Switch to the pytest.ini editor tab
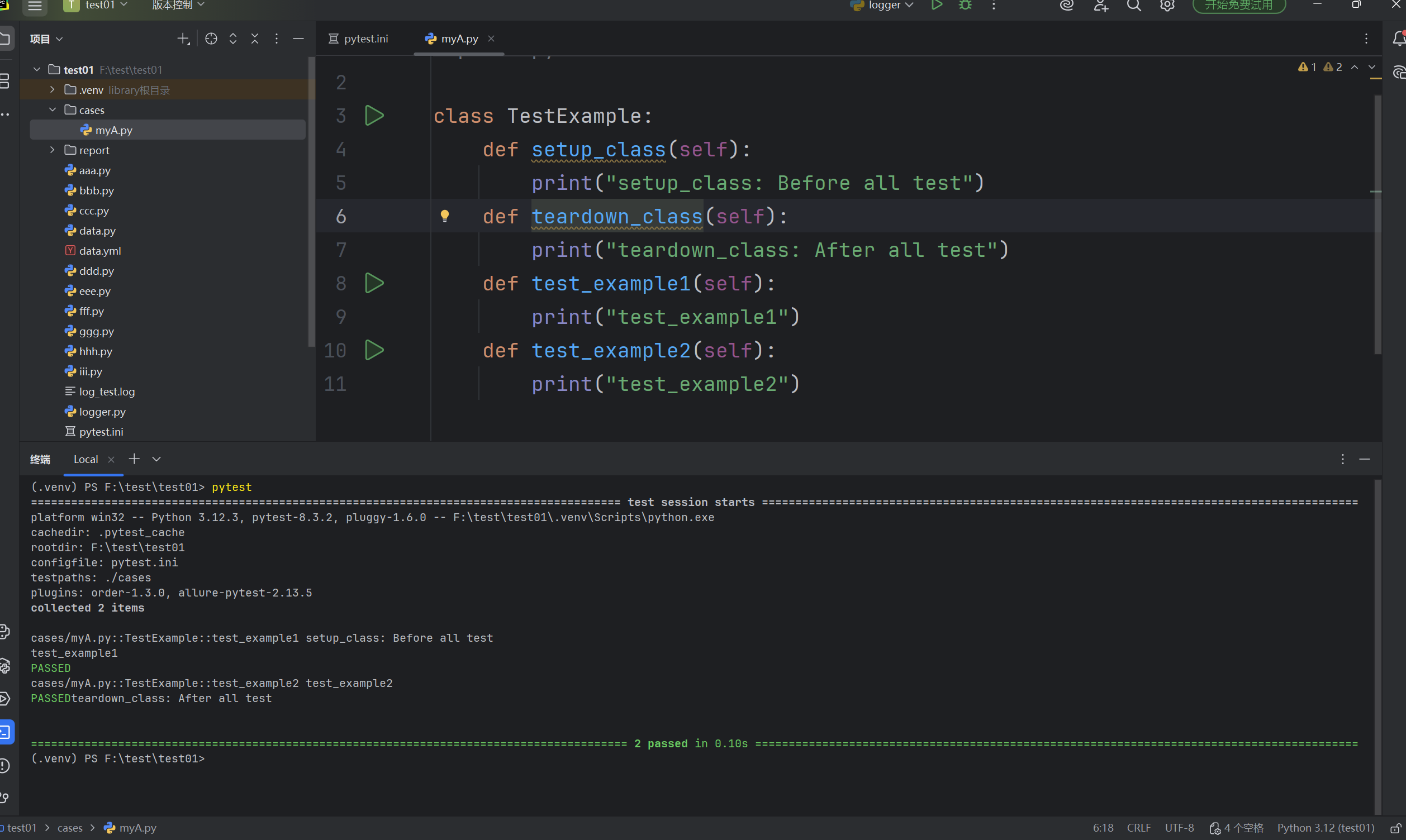This screenshot has height=840, width=1406. [x=358, y=39]
